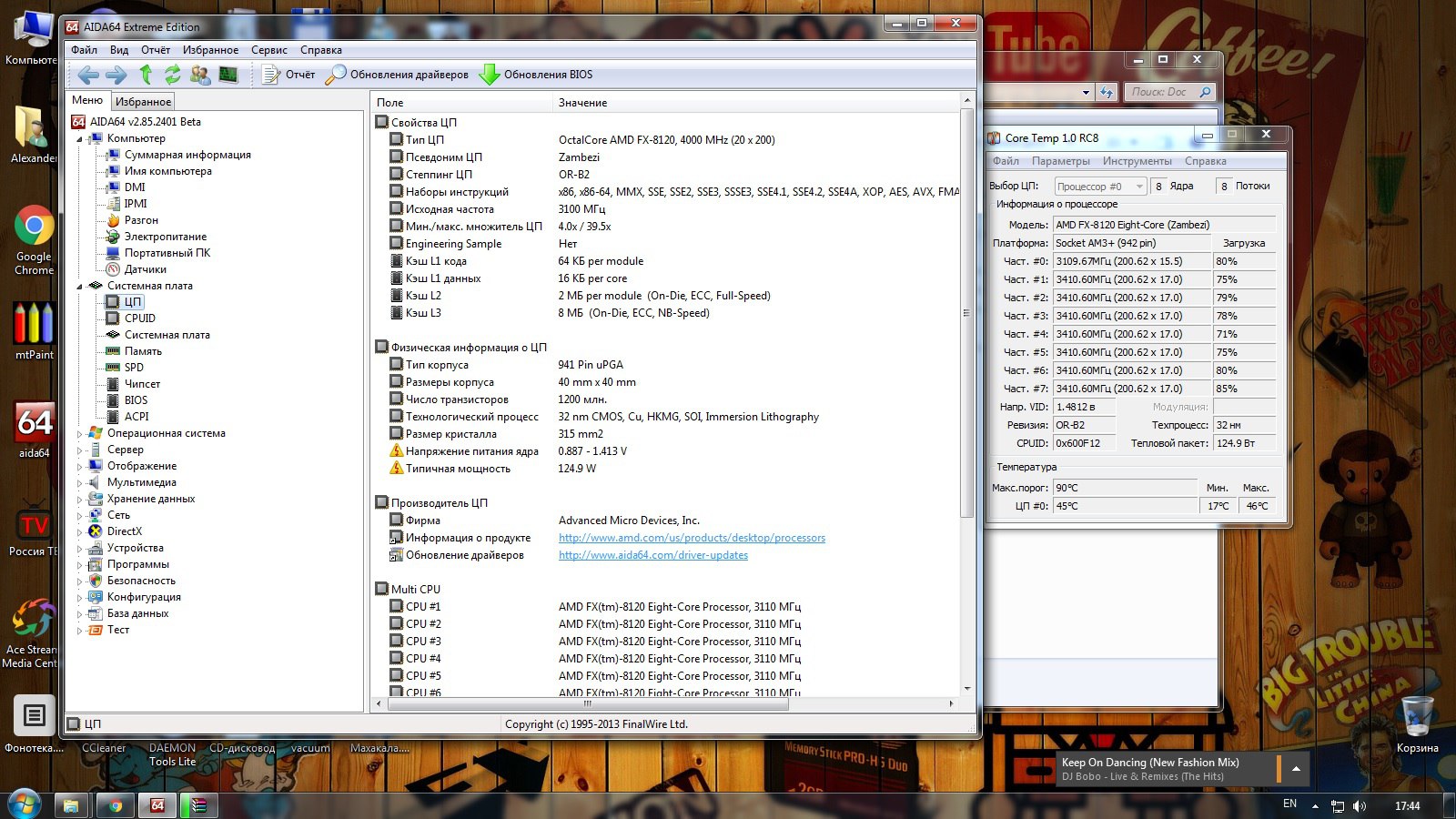Click Обновления BIOS green arrow button
1456x819 pixels.
pos(536,75)
